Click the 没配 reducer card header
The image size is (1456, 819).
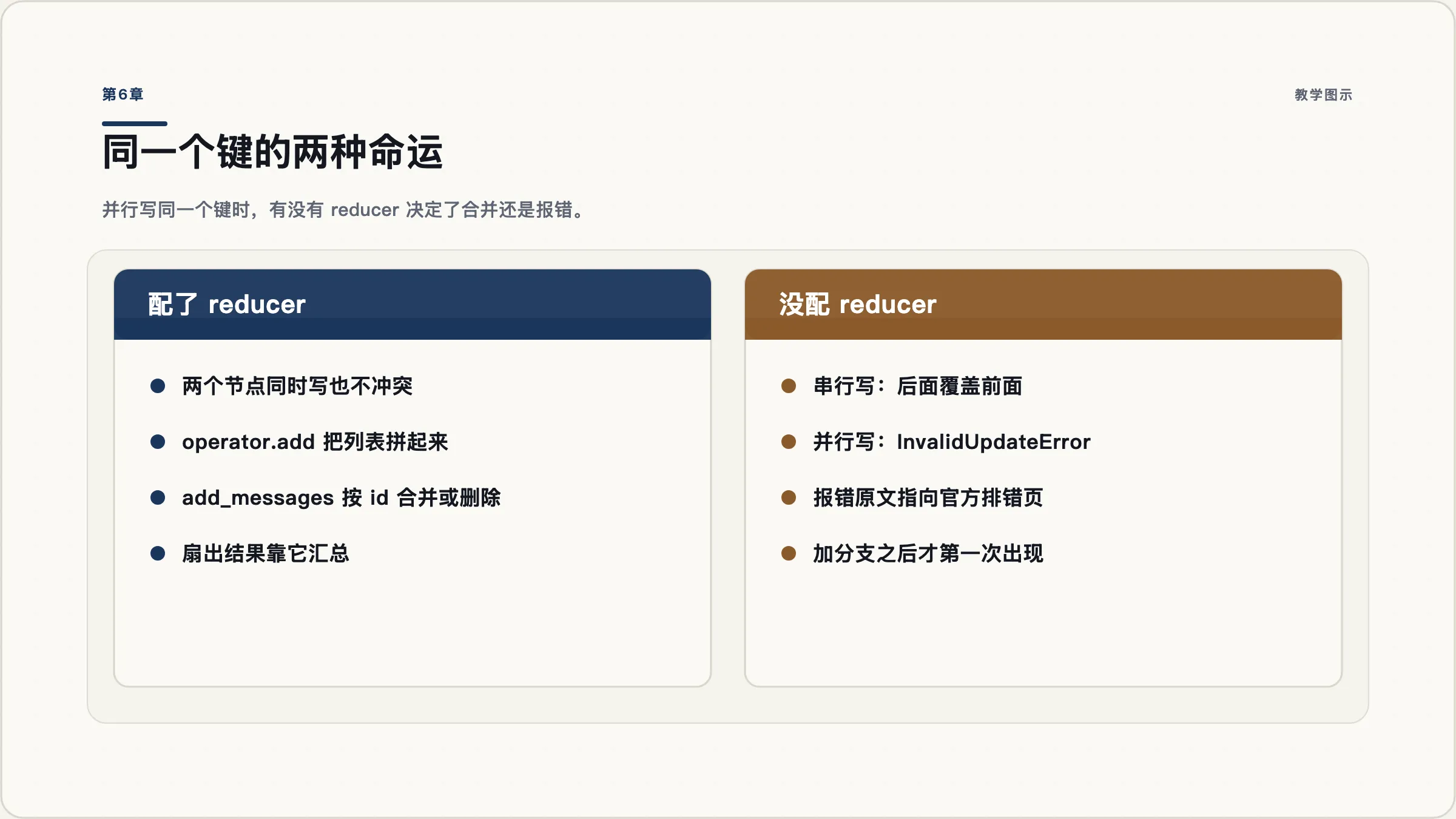click(1043, 305)
